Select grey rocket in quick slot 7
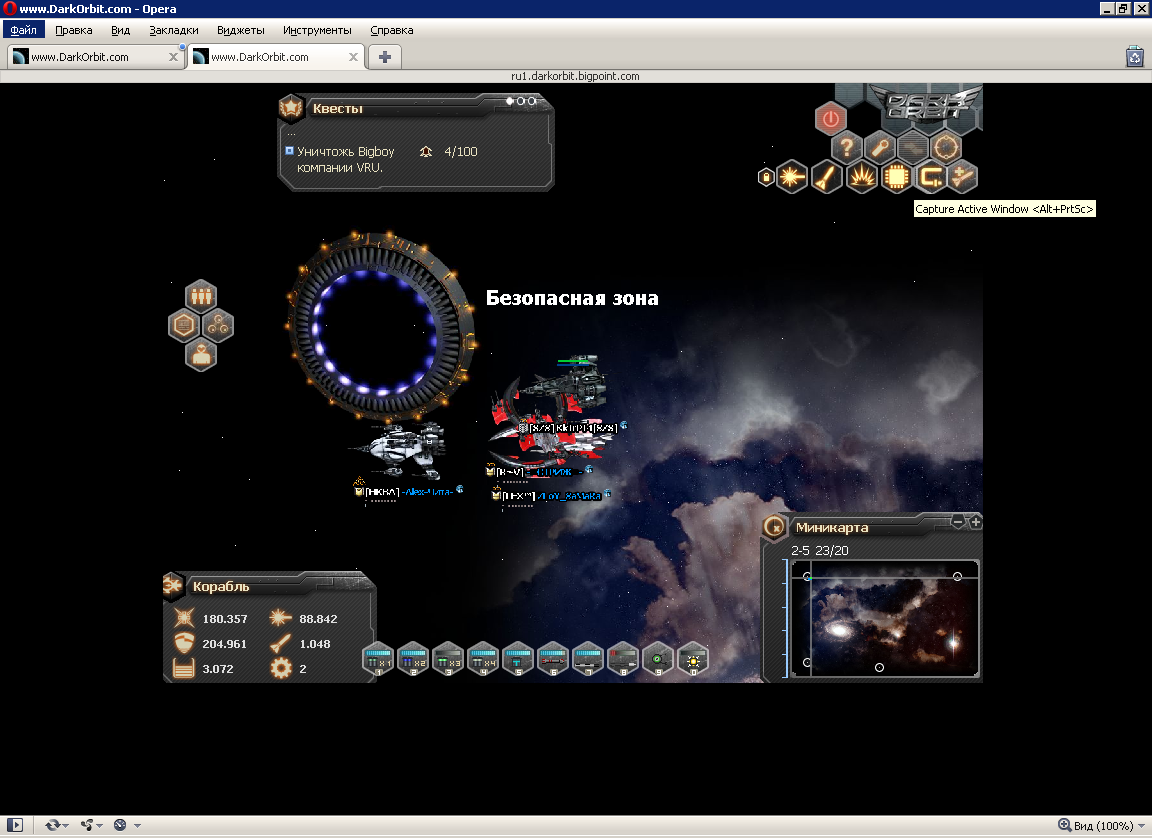Viewport: 1152px width, 838px height. pyautogui.click(x=588, y=659)
